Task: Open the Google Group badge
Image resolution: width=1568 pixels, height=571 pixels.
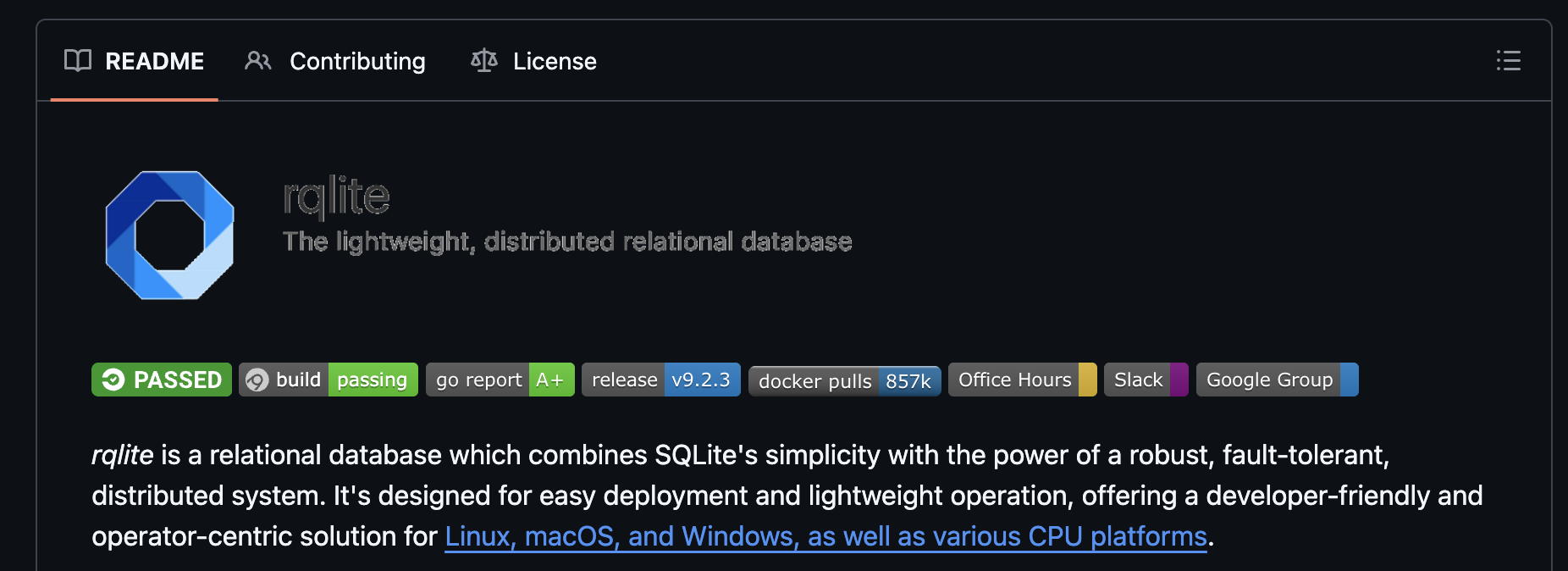Action: [x=1278, y=380]
